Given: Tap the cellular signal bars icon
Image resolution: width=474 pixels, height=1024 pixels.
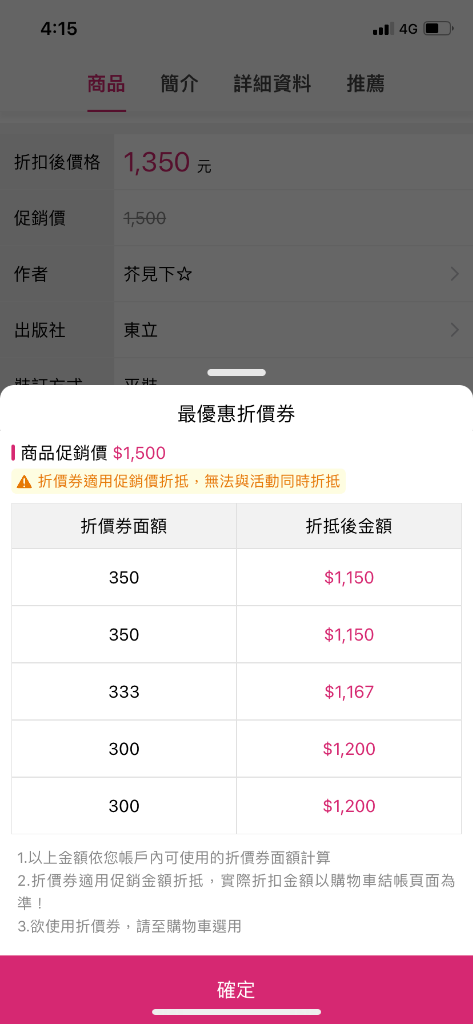Looking at the screenshot, I should tap(383, 29).
